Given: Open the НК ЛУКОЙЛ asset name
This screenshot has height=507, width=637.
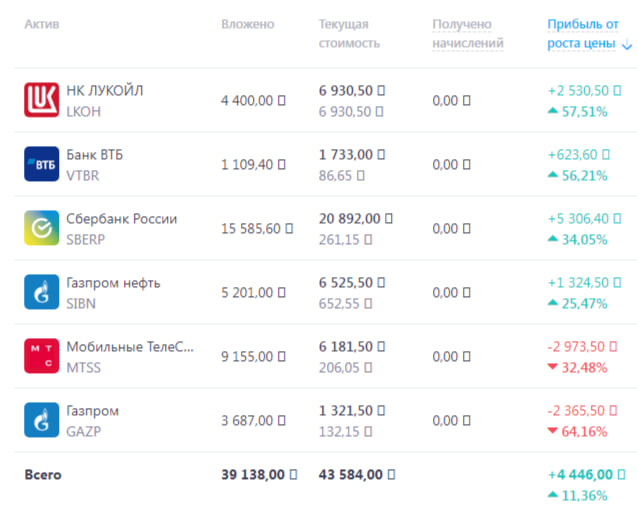Looking at the screenshot, I should [x=105, y=91].
